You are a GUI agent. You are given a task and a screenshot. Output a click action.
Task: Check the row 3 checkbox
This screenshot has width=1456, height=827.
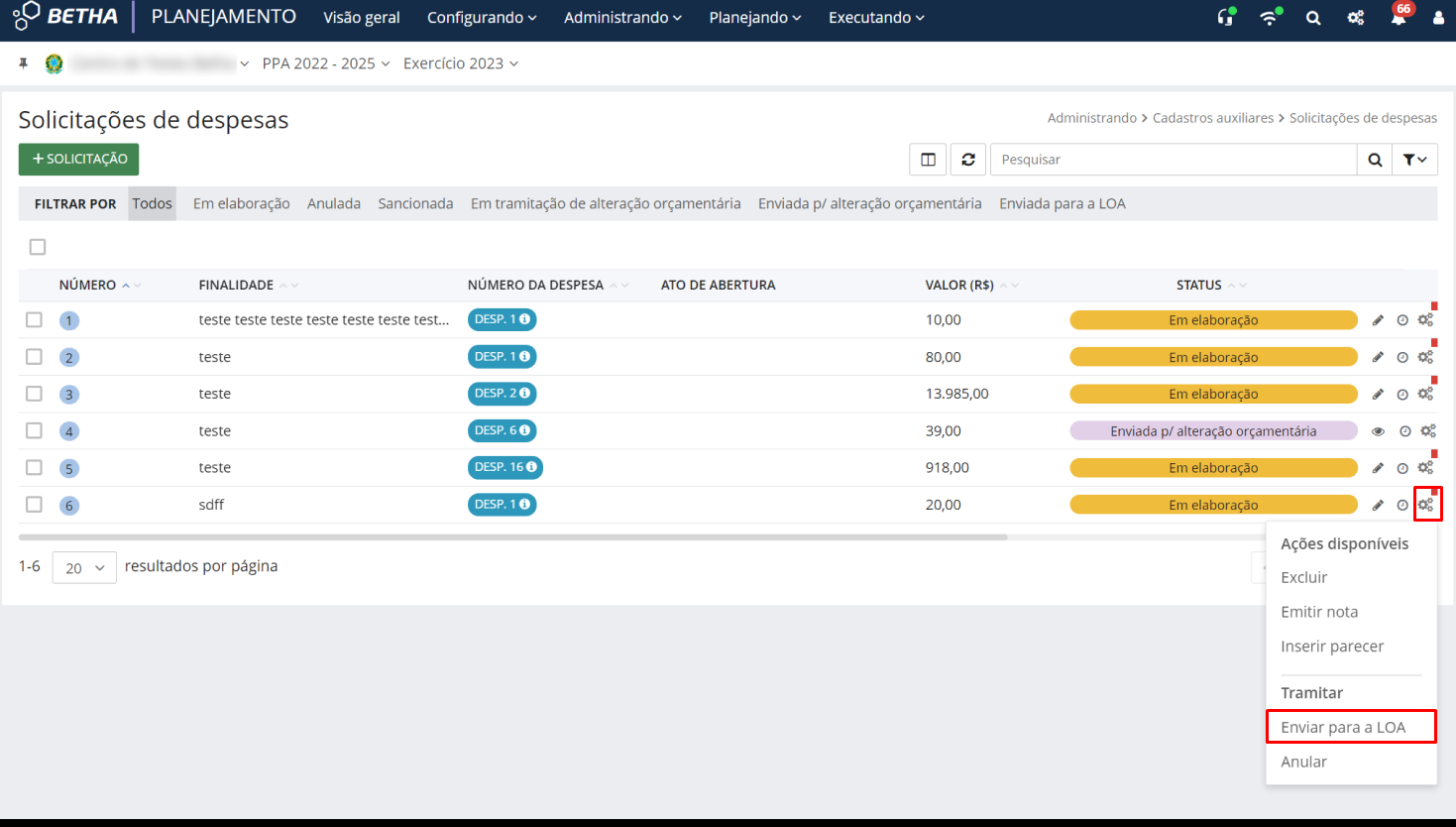34,394
